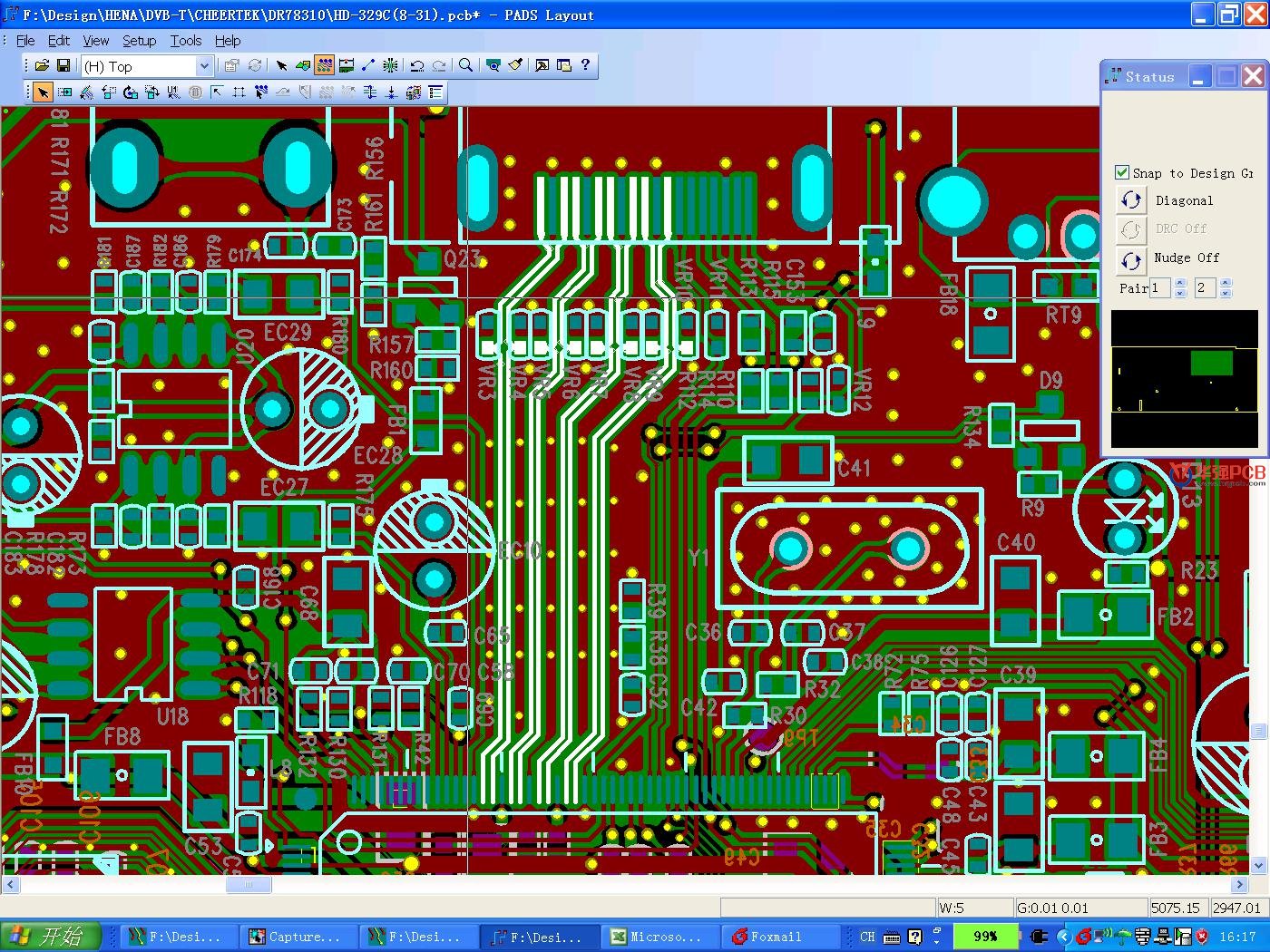Decrease the second Pair layer spinner

click(1226, 293)
